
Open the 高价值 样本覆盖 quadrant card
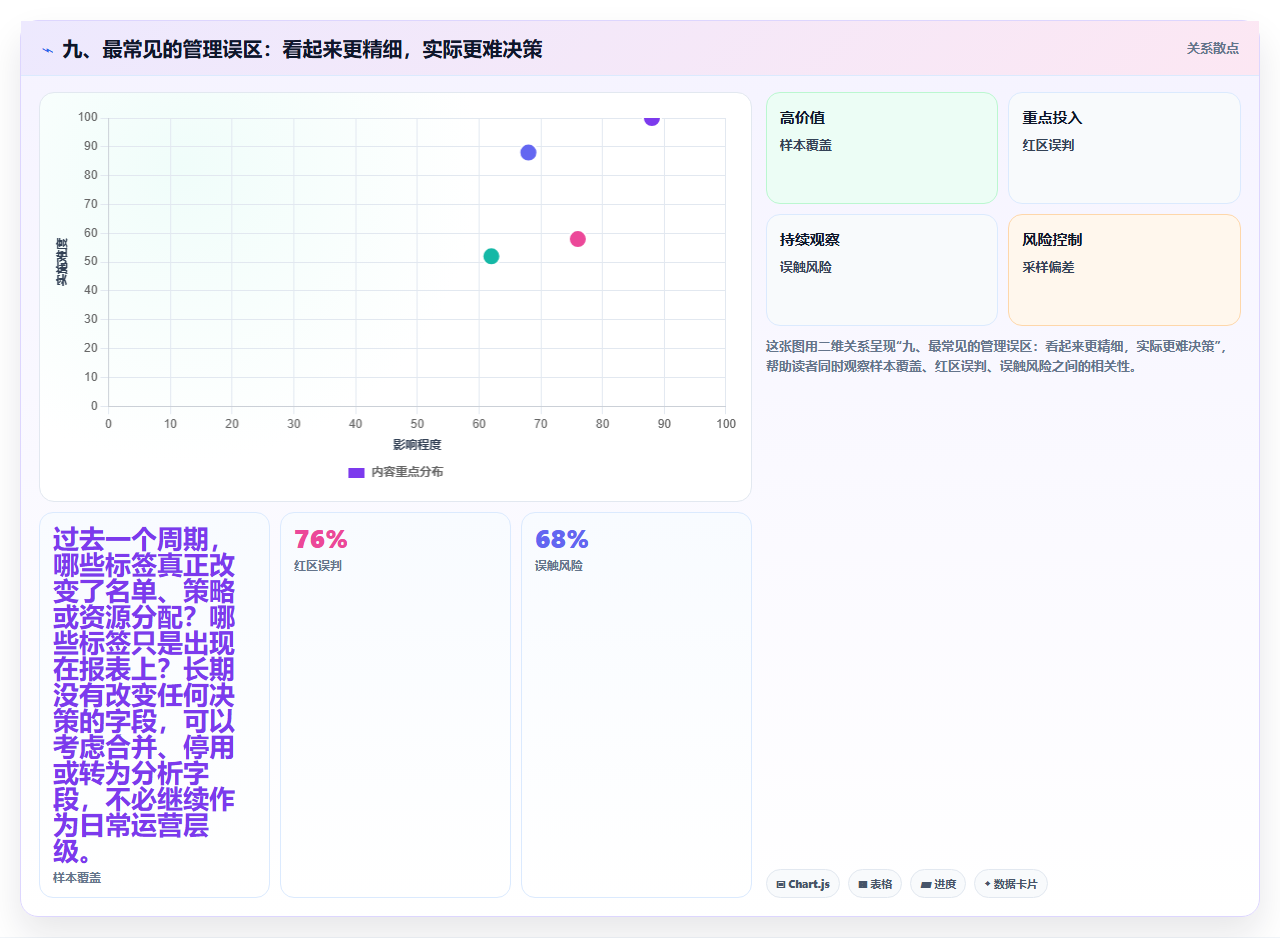[882, 148]
